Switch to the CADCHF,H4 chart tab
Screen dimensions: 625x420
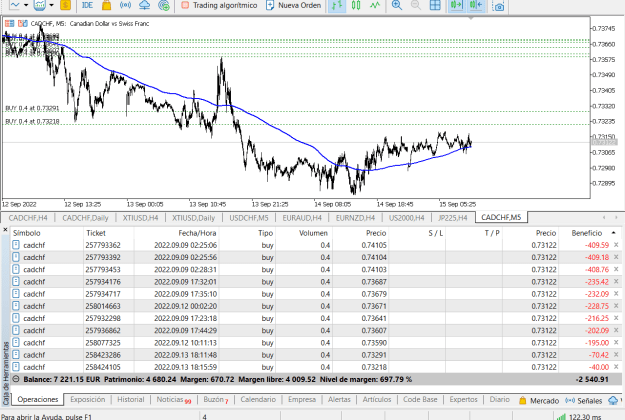[x=28, y=218]
